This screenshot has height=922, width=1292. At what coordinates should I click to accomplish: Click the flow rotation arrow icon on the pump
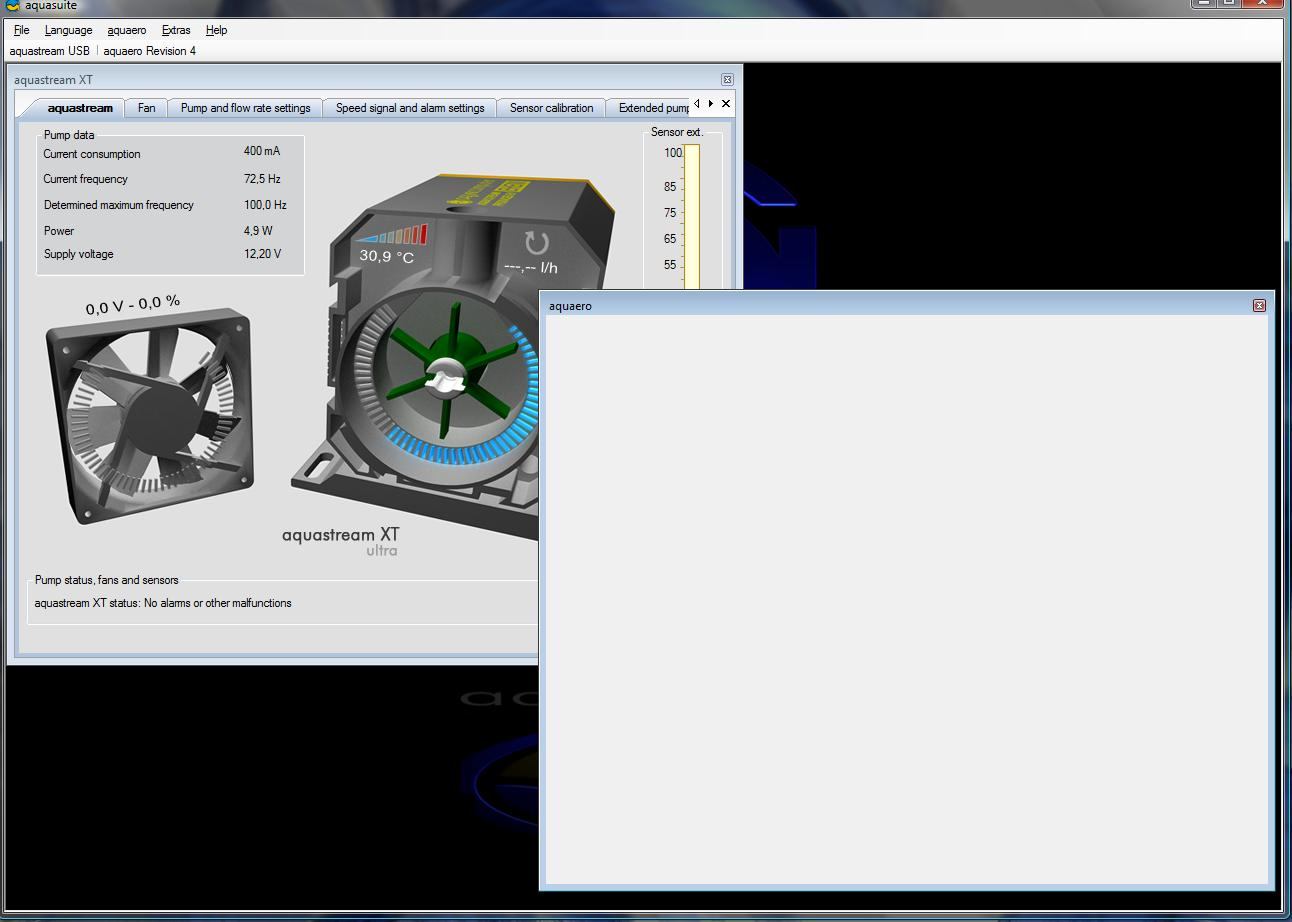(x=537, y=243)
